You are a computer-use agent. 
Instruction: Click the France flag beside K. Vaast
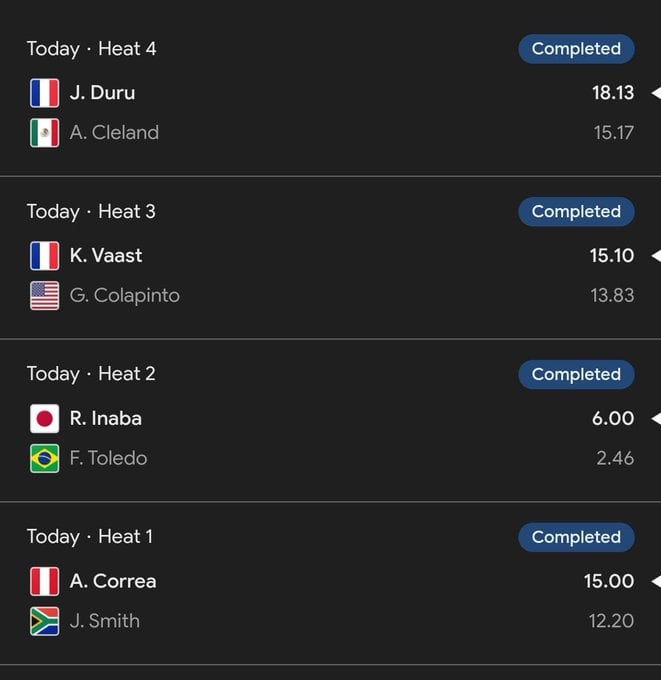[x=44, y=256]
